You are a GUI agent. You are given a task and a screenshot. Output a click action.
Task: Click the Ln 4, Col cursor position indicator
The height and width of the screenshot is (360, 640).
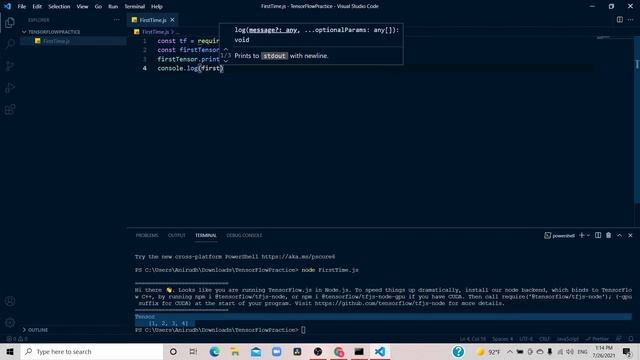(473, 339)
